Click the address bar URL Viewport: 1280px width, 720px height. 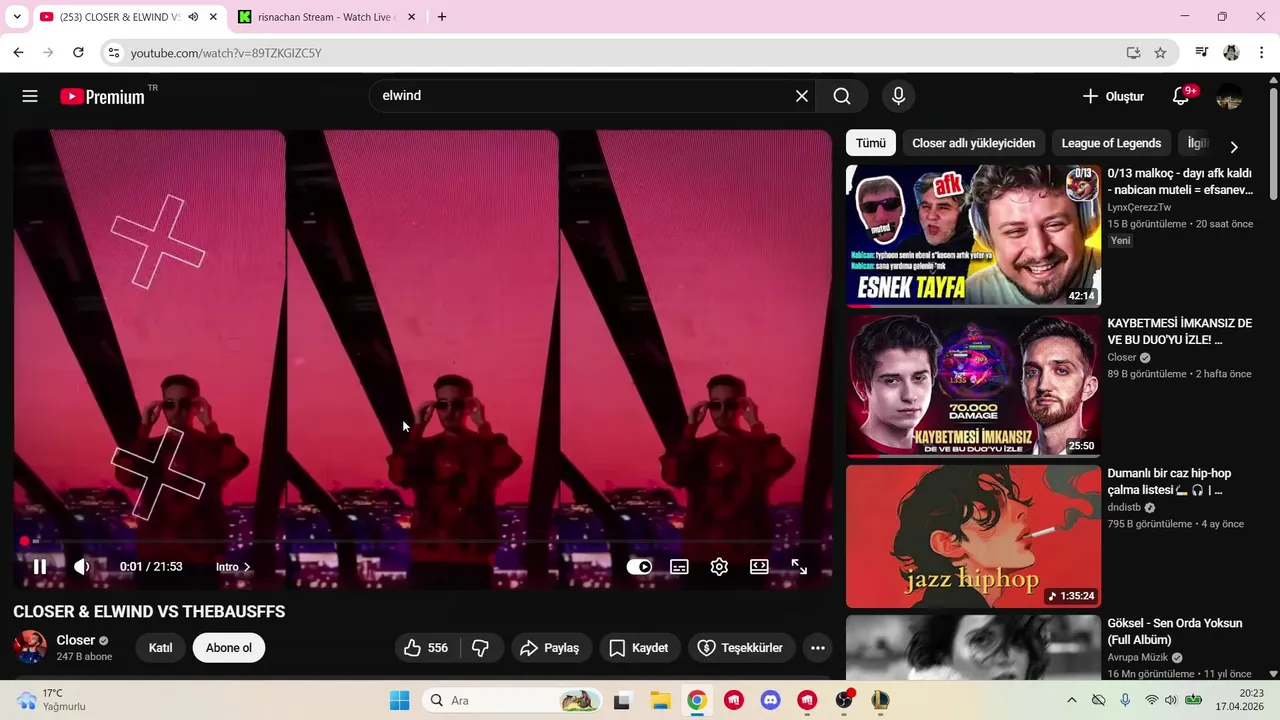click(x=226, y=53)
